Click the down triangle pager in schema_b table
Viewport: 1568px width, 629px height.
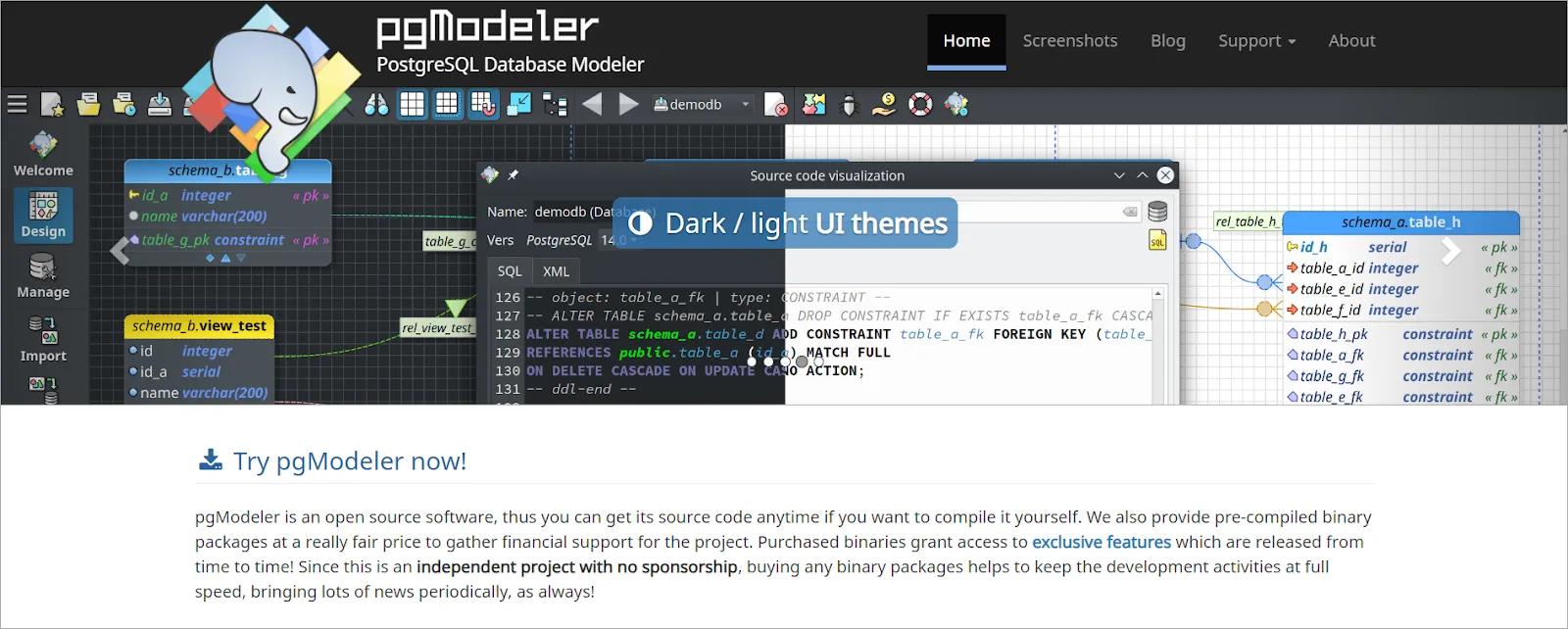point(241,259)
